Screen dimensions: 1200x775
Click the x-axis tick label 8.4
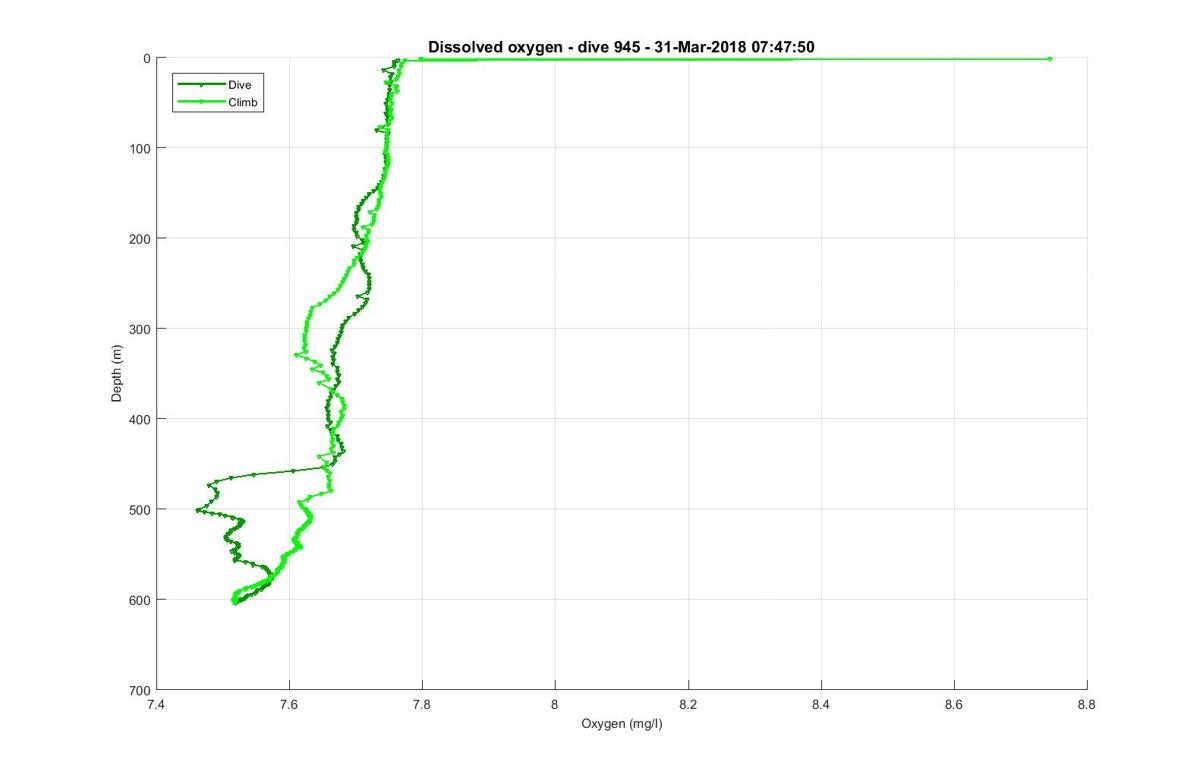pos(821,704)
